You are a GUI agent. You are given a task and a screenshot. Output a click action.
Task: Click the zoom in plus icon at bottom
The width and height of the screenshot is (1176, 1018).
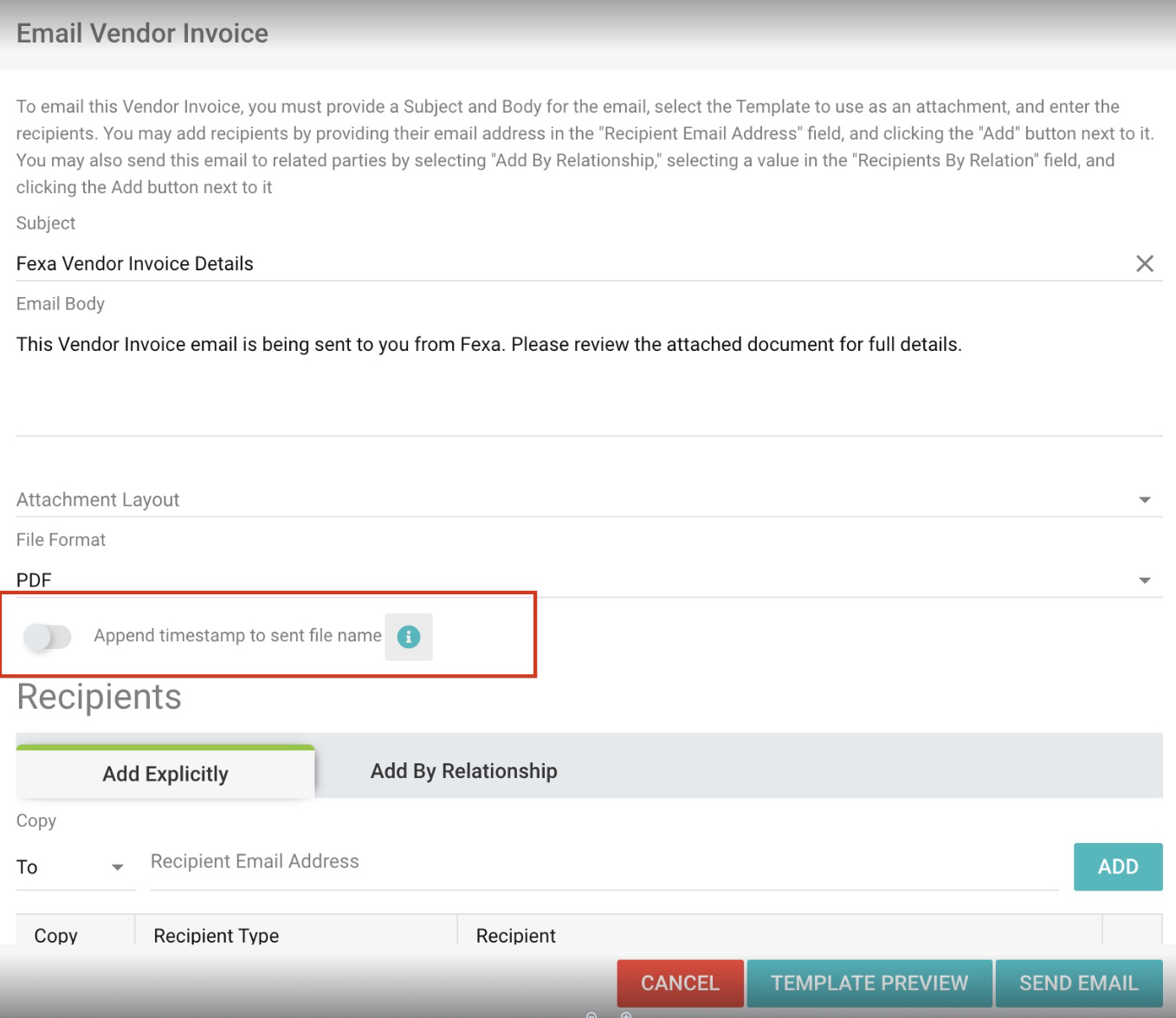click(x=626, y=1015)
